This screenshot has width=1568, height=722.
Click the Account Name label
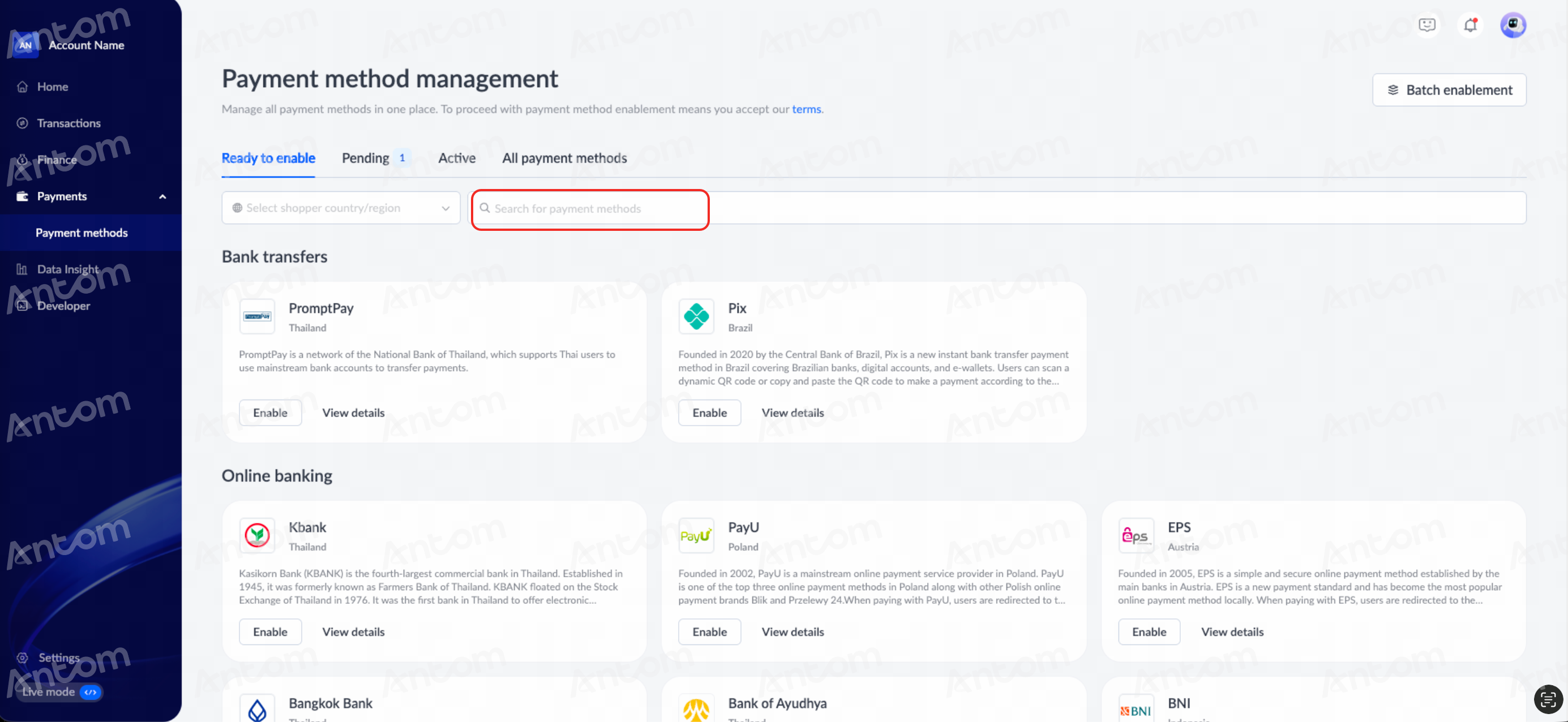[87, 45]
